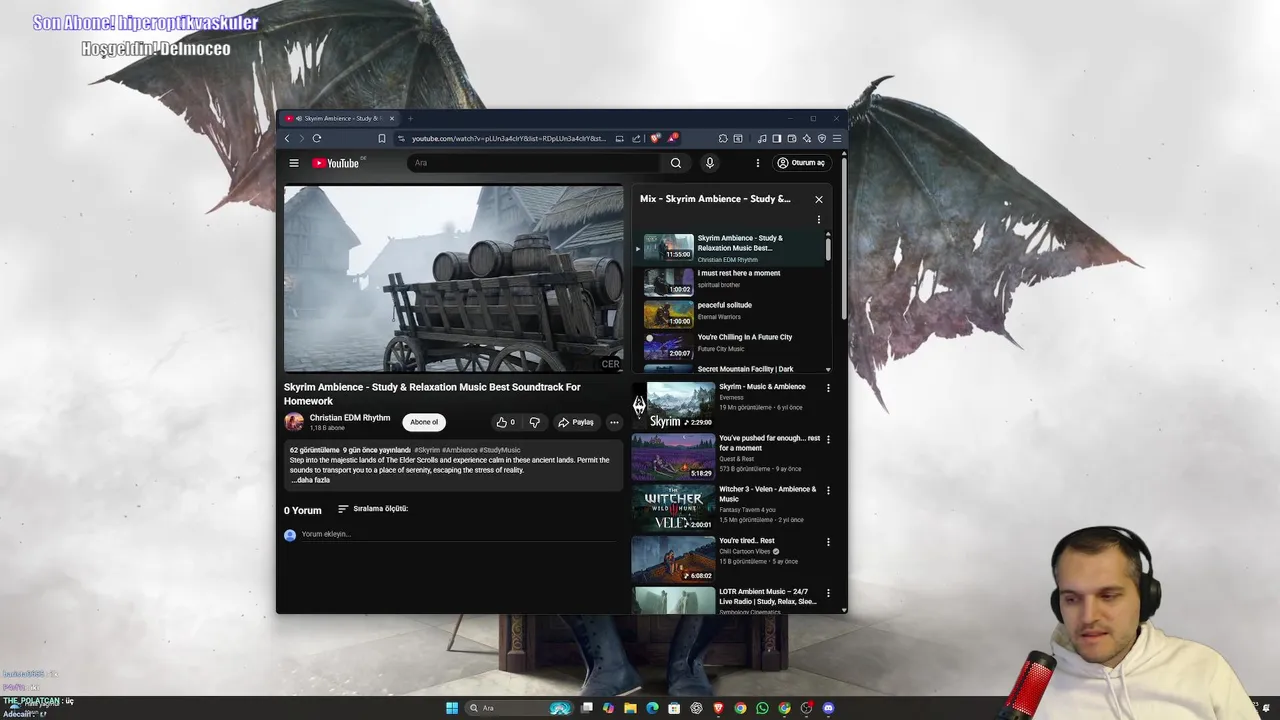
Task: Open the YouTube hamburger guide menu
Action: (294, 163)
